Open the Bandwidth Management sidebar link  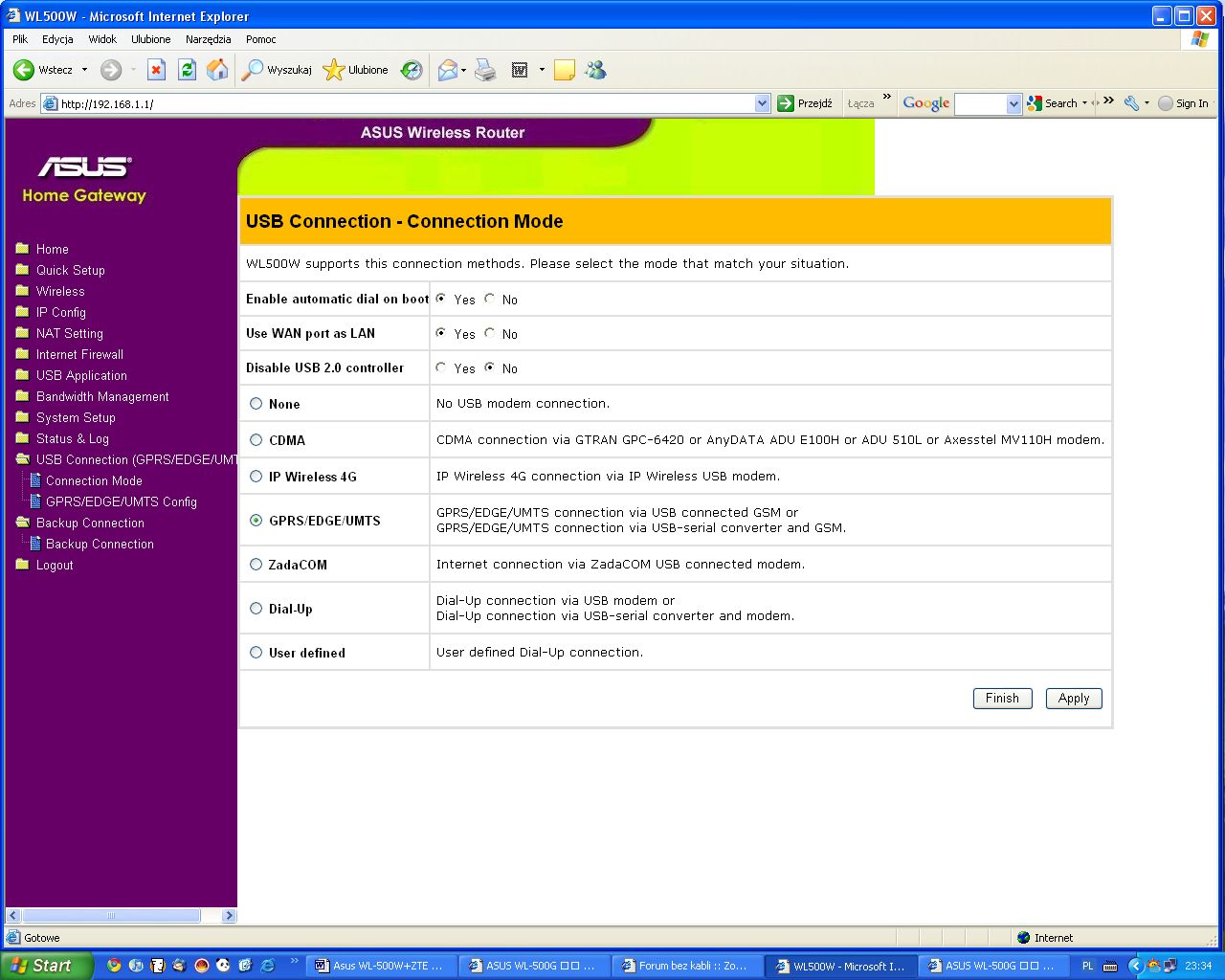[x=102, y=396]
